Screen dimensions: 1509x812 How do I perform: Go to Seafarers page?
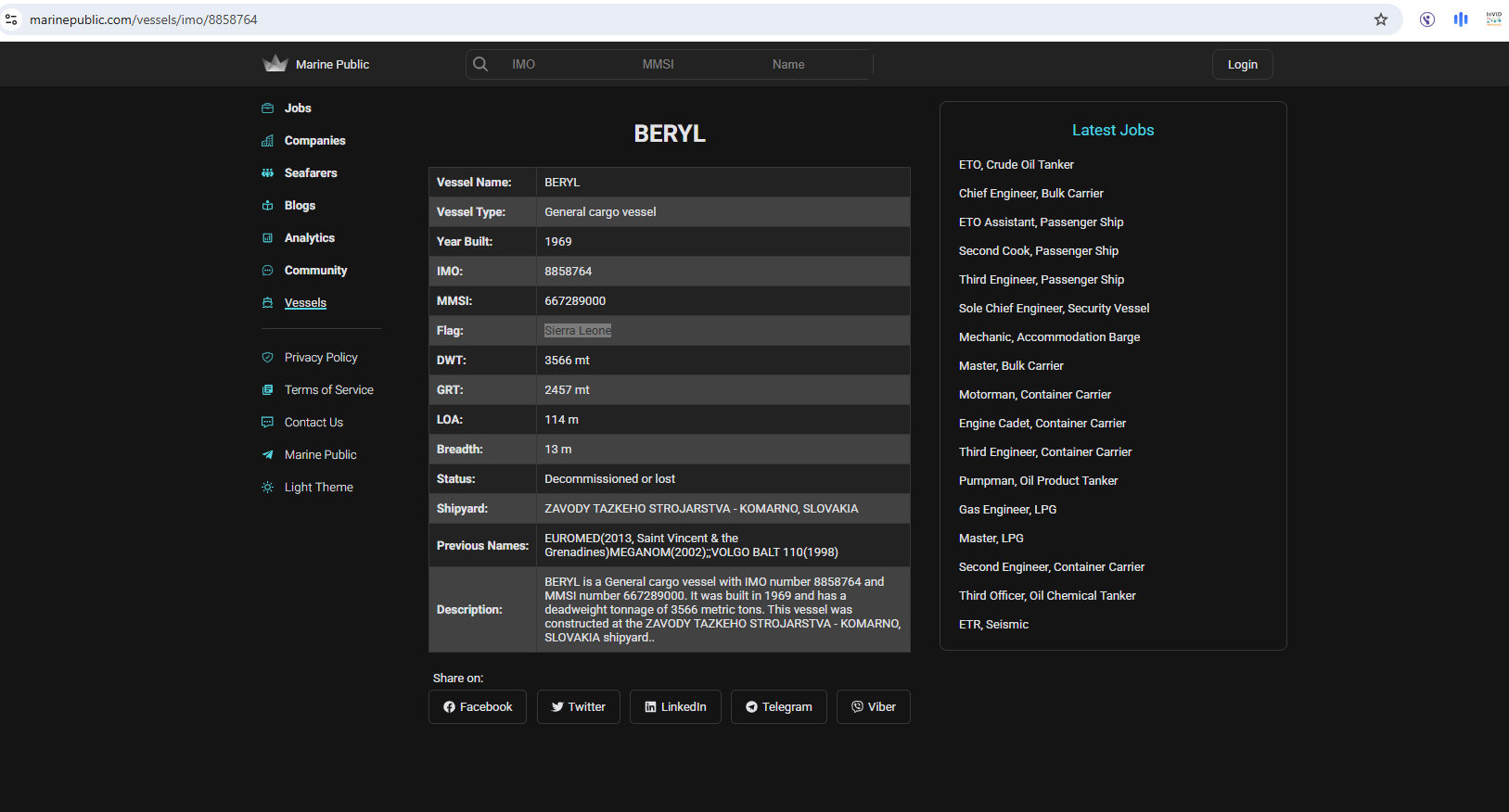pos(311,173)
